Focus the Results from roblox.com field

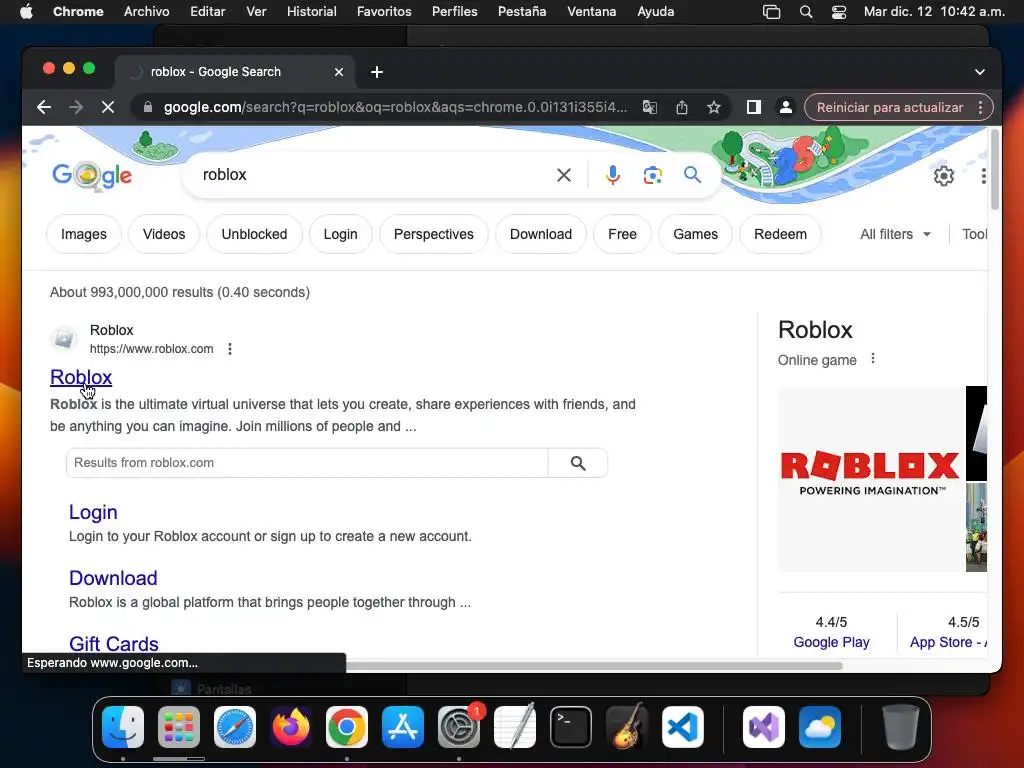click(x=307, y=462)
